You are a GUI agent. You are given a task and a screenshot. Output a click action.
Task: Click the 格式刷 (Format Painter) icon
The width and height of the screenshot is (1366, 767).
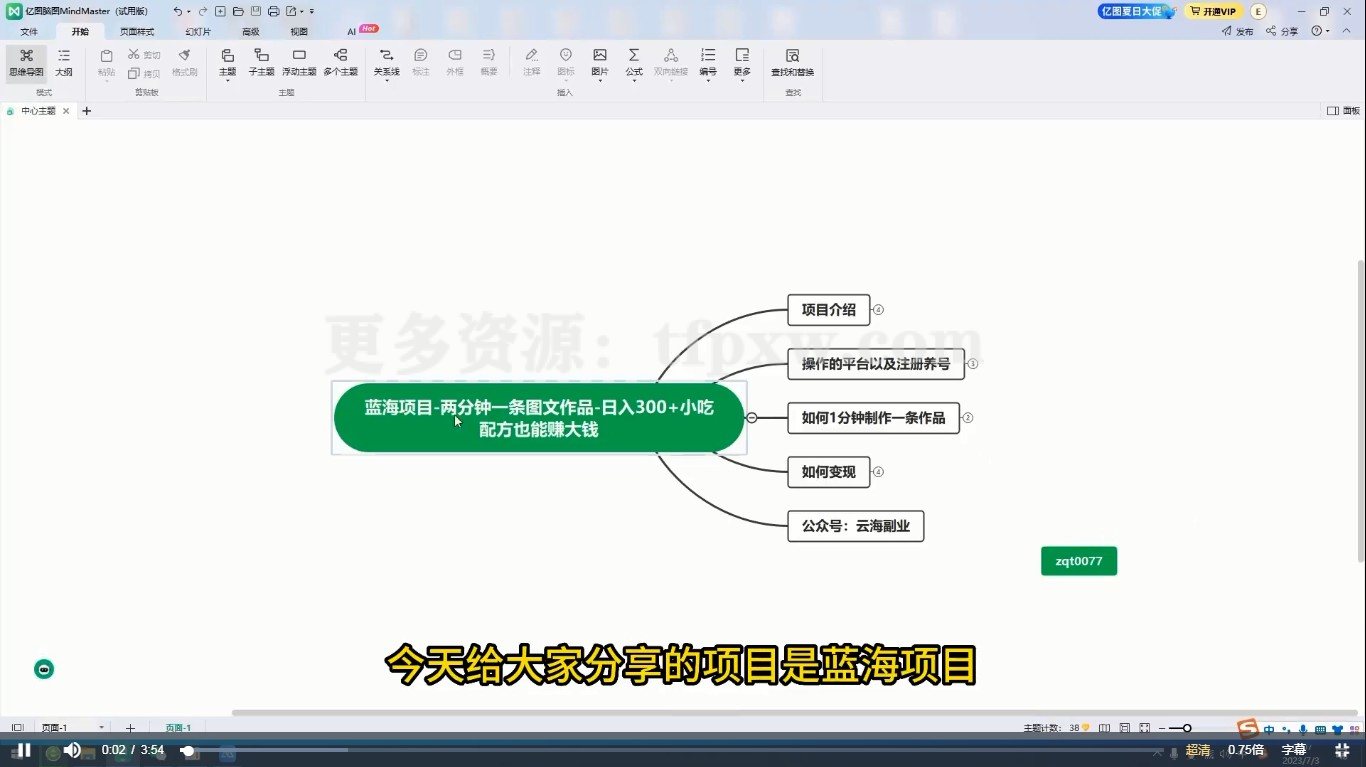[x=184, y=60]
